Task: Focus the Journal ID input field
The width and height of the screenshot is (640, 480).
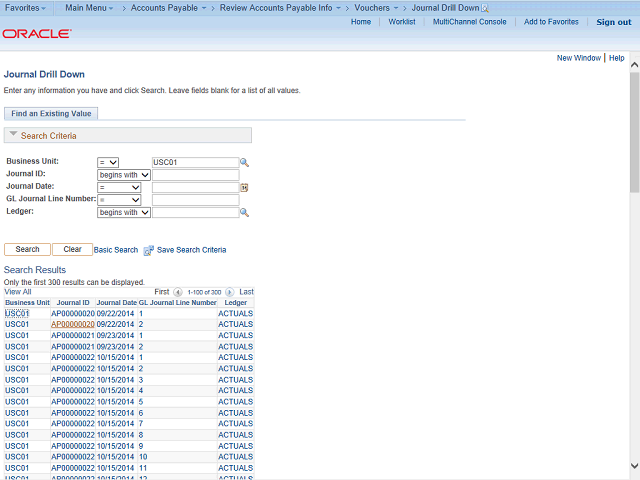Action: (196, 175)
